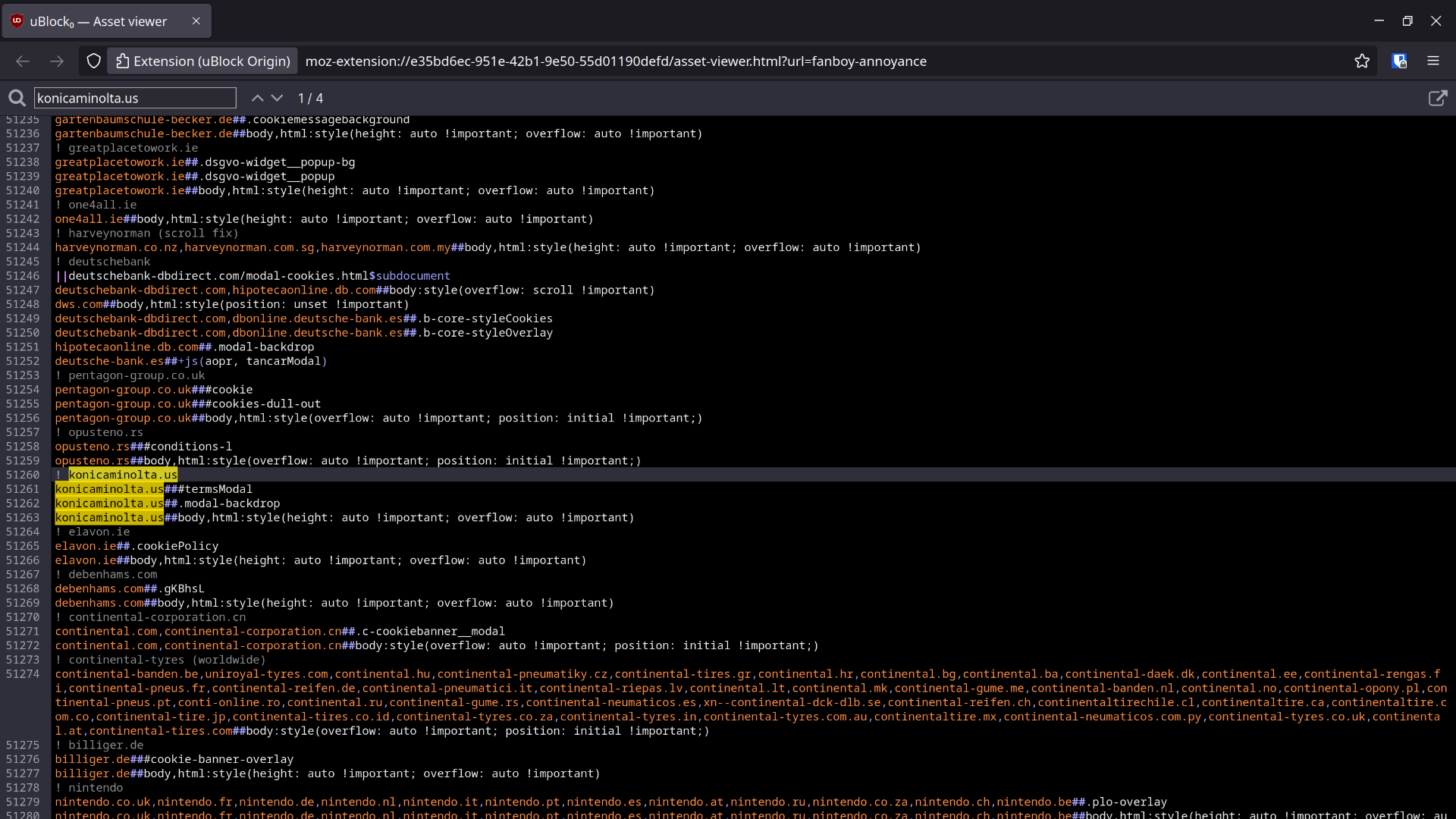1456x819 pixels.
Task: Open the Firefox hamburger application menu
Action: click(1433, 61)
